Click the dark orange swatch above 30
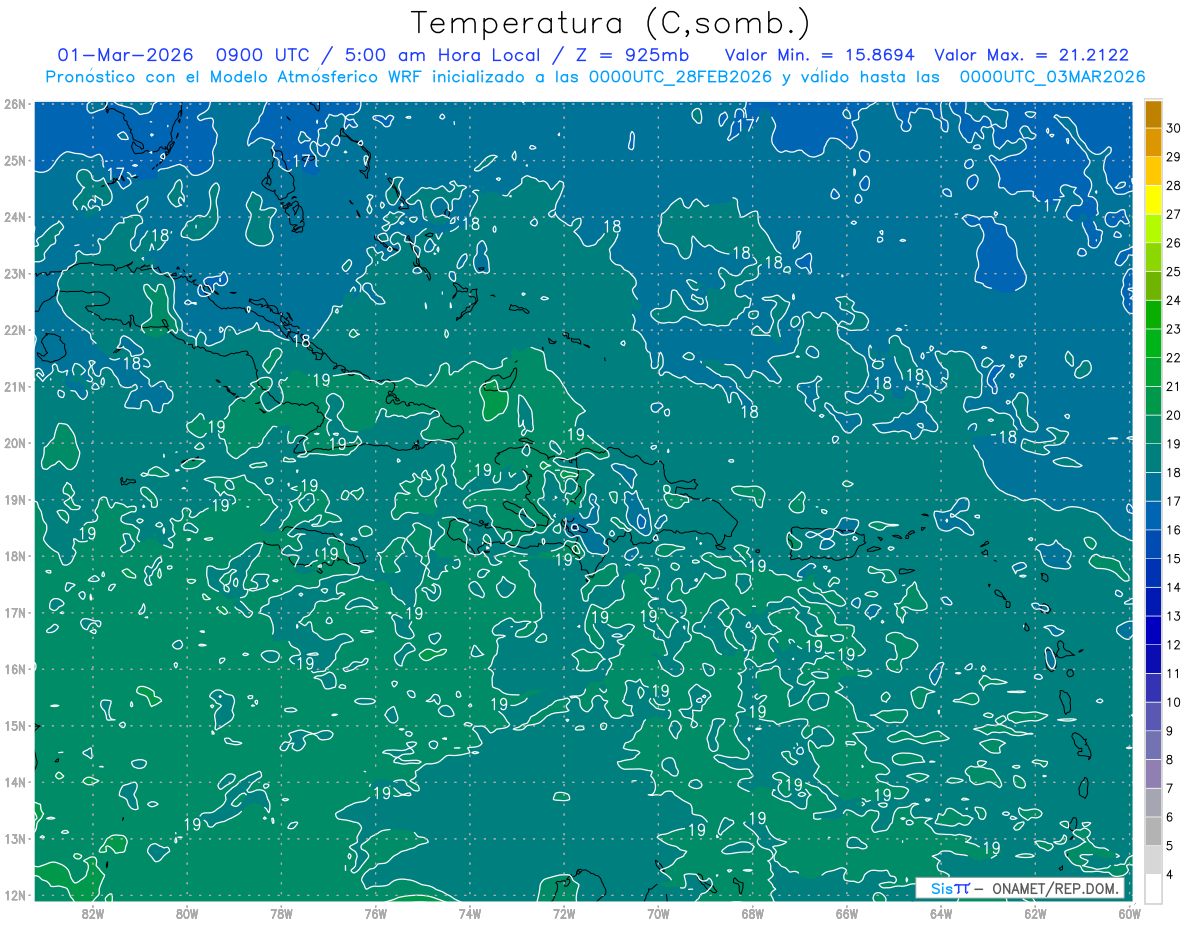Viewport: 1200px width, 927px height. (1153, 115)
